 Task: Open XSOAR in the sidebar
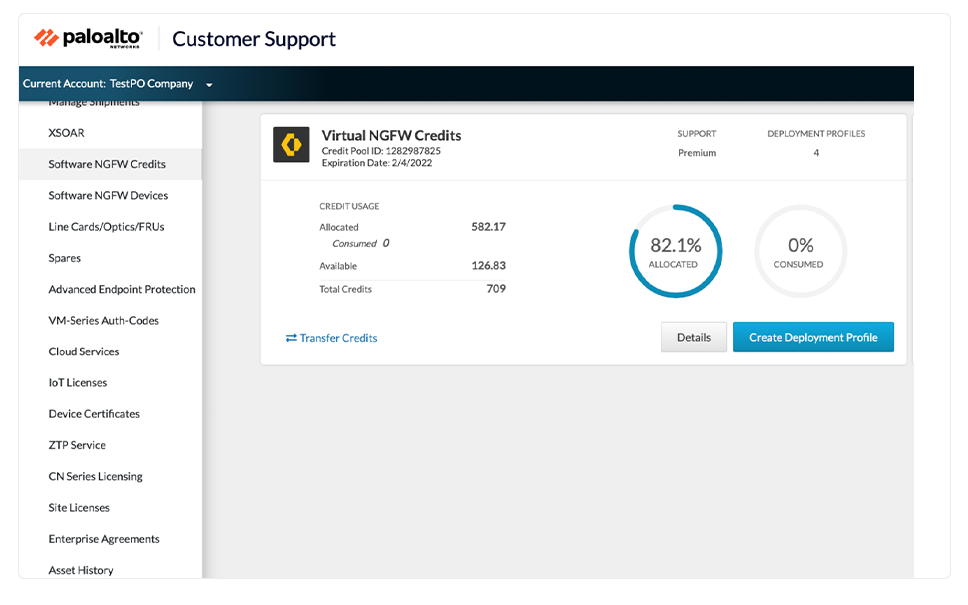[66, 133]
